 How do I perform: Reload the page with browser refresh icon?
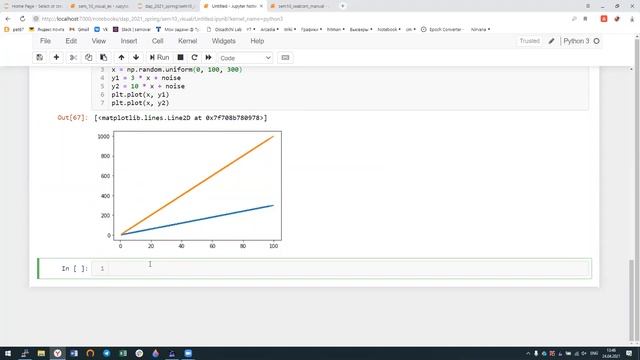click(x=22, y=19)
